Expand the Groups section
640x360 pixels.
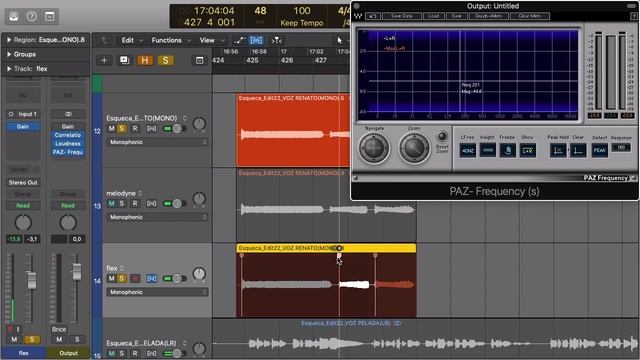[9, 54]
